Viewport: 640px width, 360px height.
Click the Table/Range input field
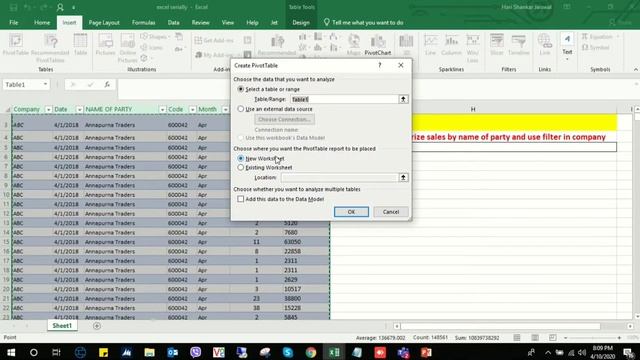pyautogui.click(x=344, y=99)
